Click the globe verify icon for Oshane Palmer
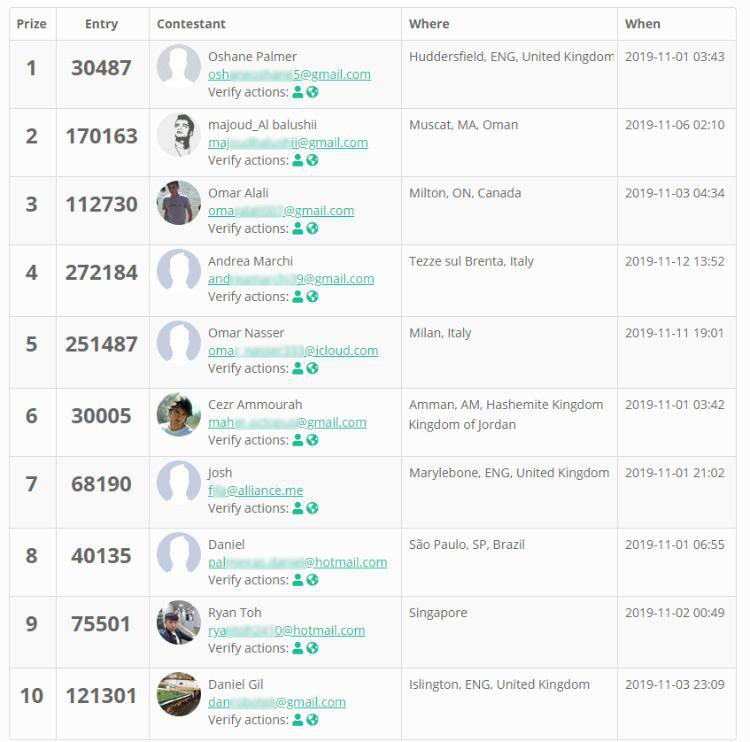The width and height of the screenshot is (750, 742). click(312, 92)
